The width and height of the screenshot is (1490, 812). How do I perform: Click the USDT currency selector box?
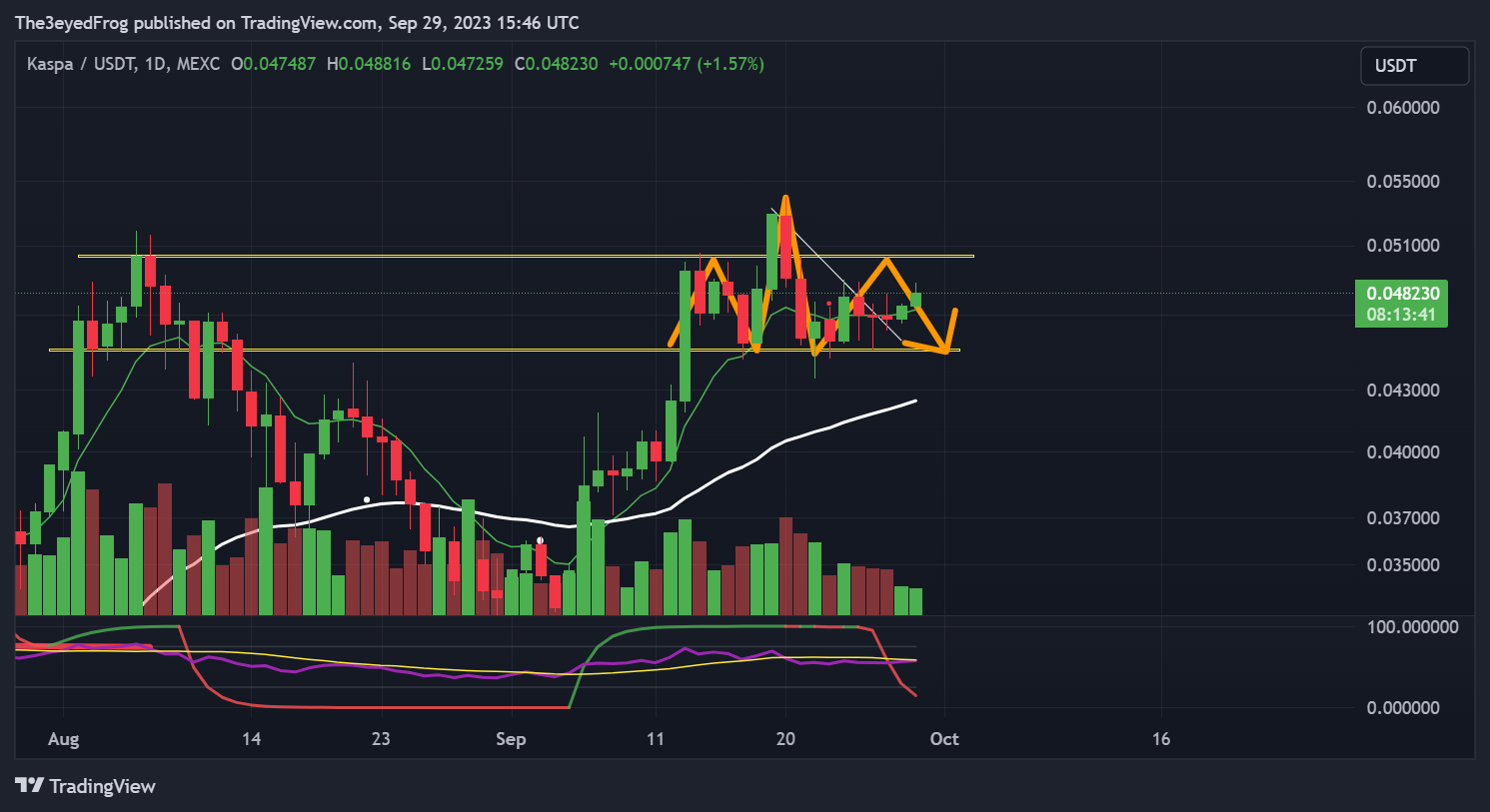click(1414, 66)
